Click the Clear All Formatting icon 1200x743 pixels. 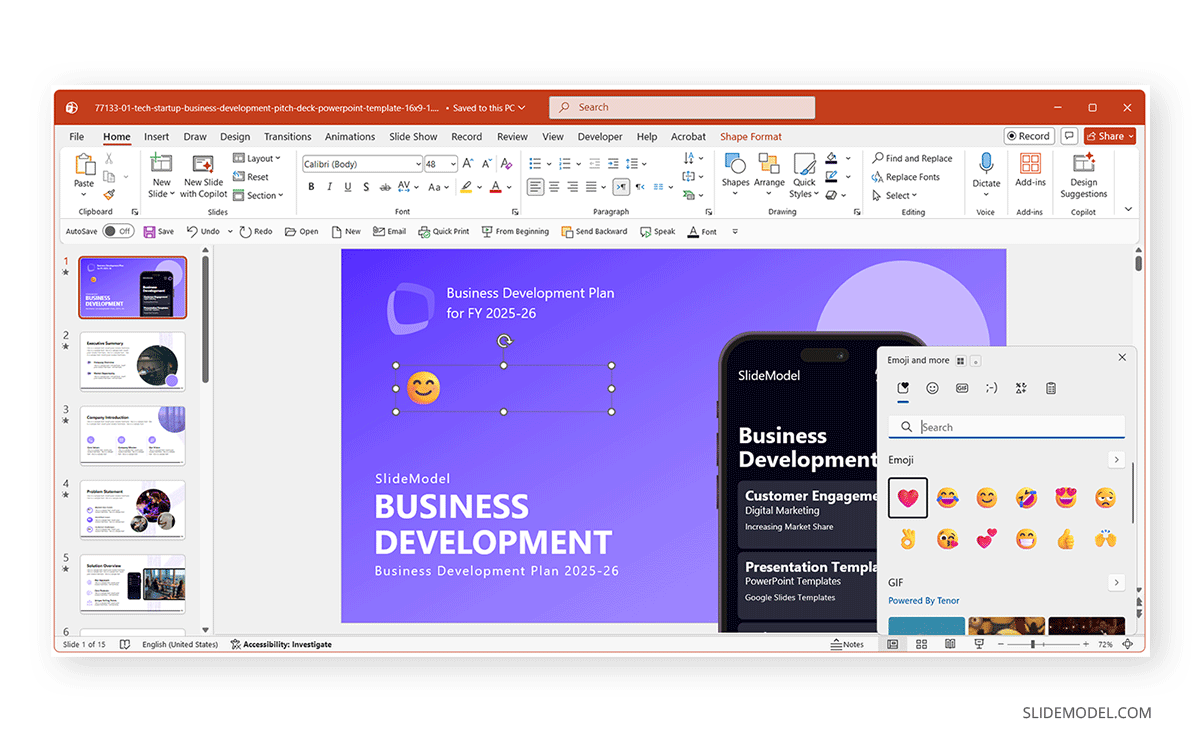tap(506, 164)
